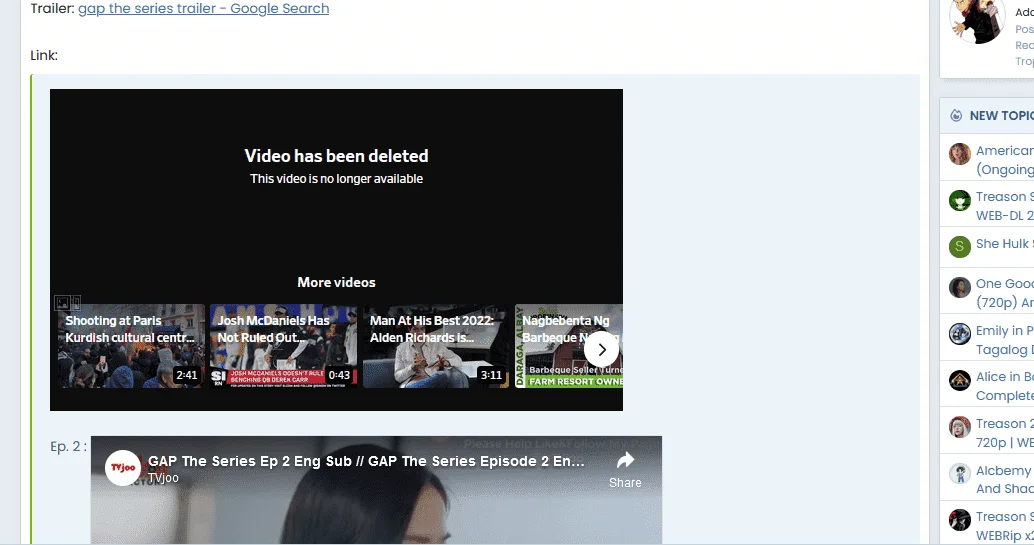1034x545 pixels.
Task: Open the Man At His Best 2022 video
Action: pos(436,346)
